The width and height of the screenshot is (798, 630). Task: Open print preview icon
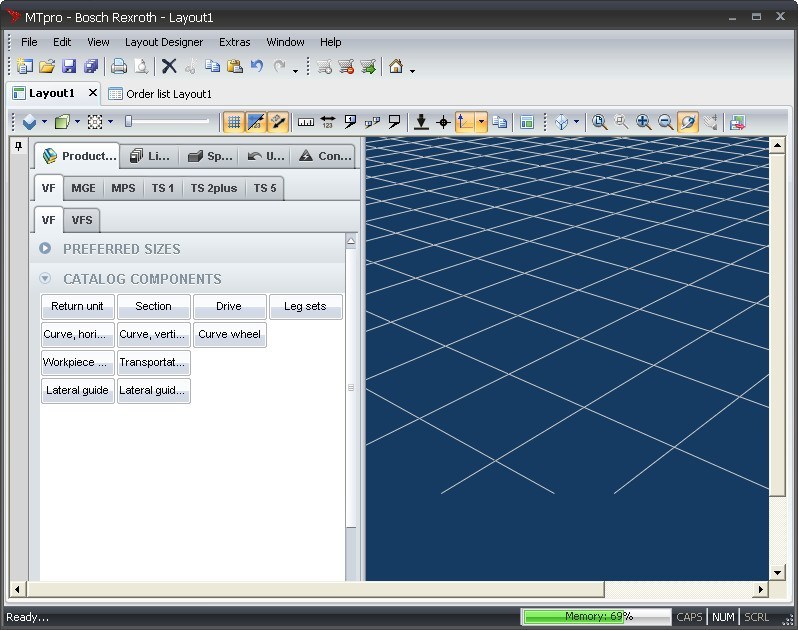coord(141,67)
